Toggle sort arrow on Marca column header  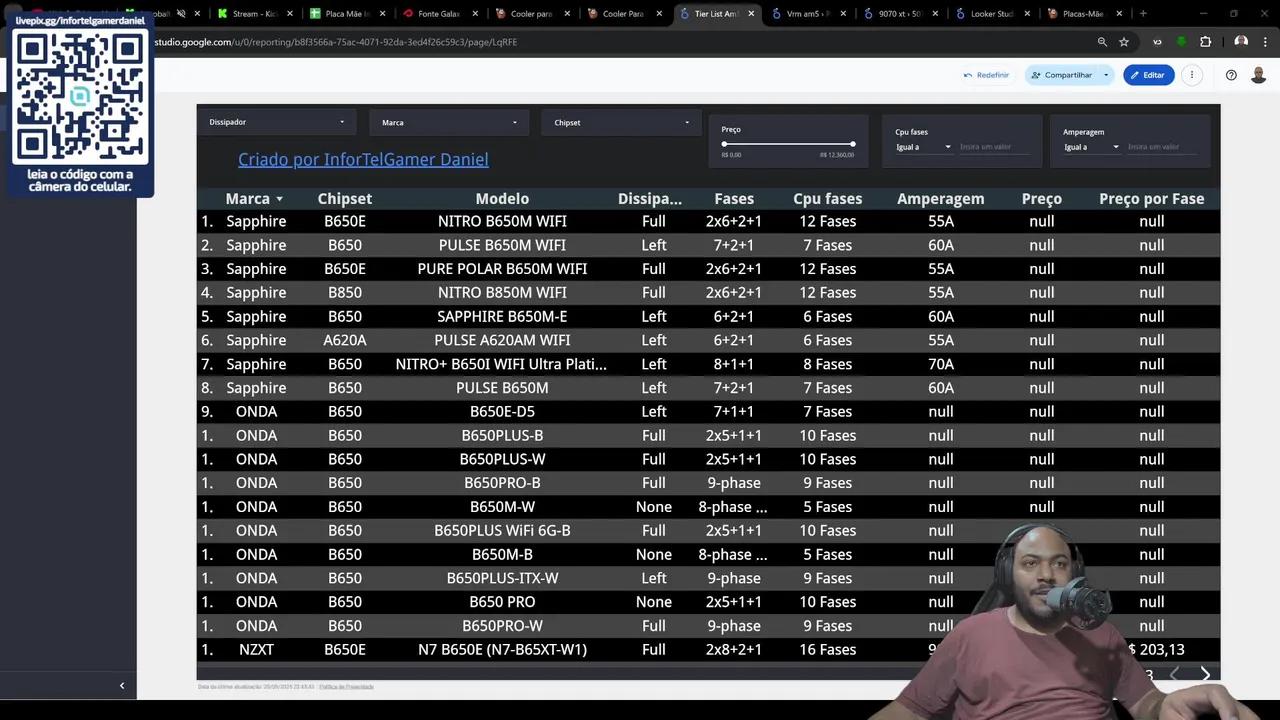[279, 199]
